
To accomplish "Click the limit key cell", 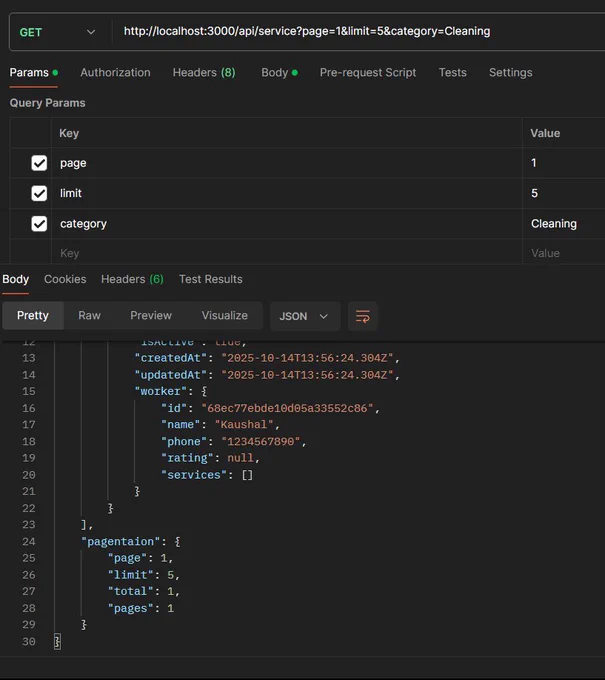I will point(287,193).
